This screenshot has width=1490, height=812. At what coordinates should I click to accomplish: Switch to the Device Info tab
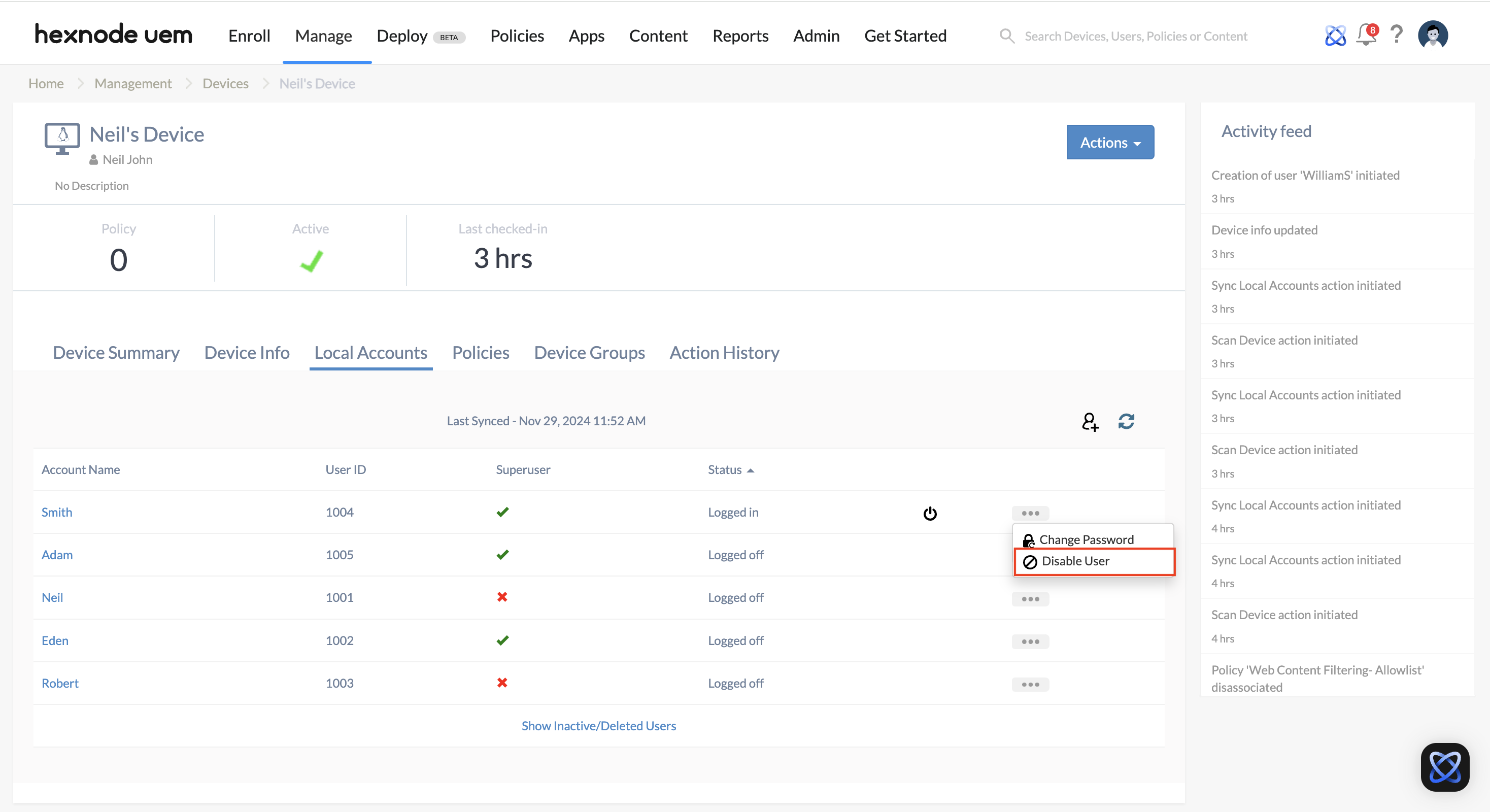(247, 352)
